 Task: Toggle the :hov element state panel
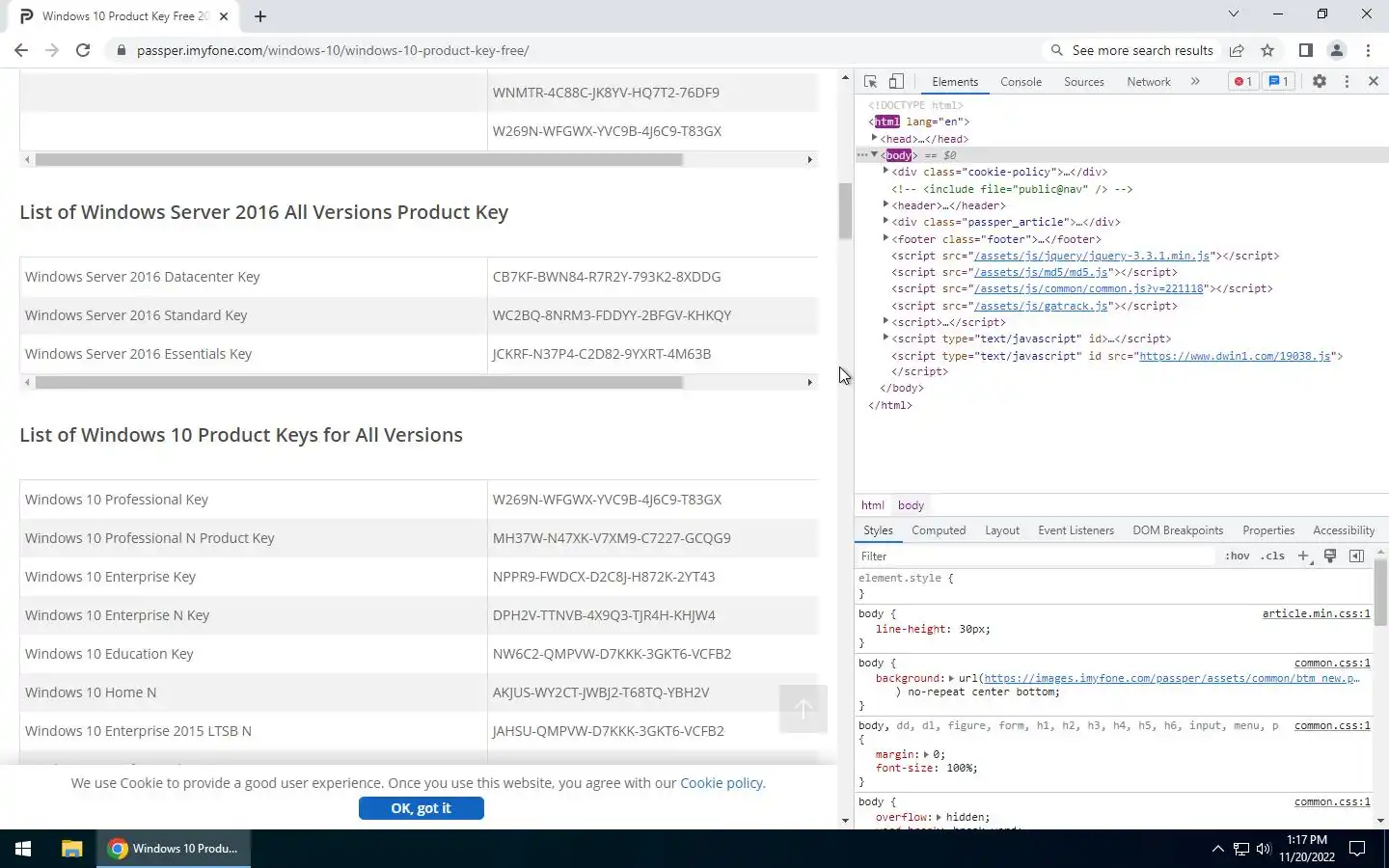(x=1237, y=556)
